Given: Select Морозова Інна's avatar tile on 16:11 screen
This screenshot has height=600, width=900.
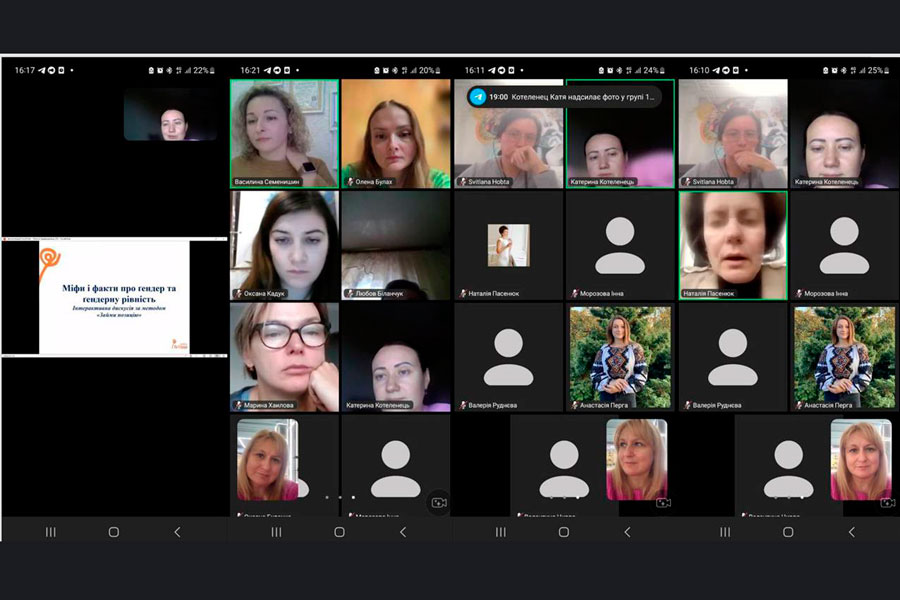Looking at the screenshot, I should coord(620,245).
